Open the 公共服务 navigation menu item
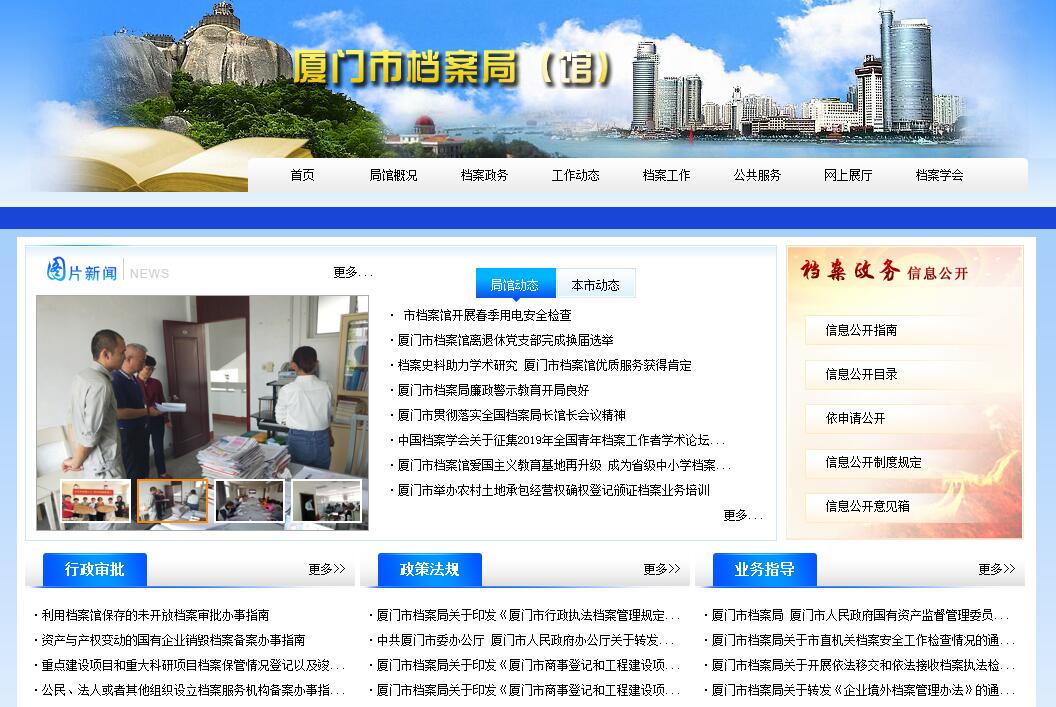This screenshot has width=1056, height=707. click(757, 175)
